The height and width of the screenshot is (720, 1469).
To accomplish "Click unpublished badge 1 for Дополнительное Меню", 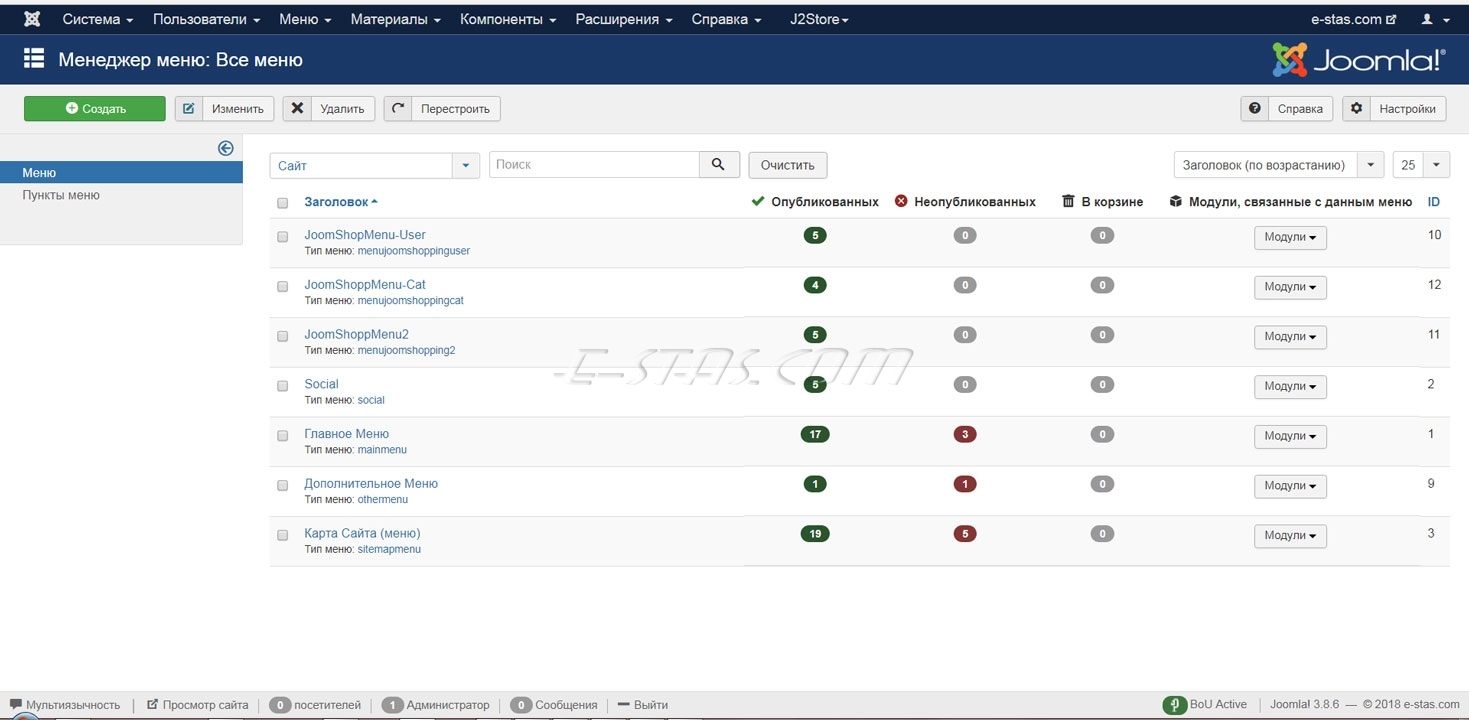I will (x=965, y=483).
